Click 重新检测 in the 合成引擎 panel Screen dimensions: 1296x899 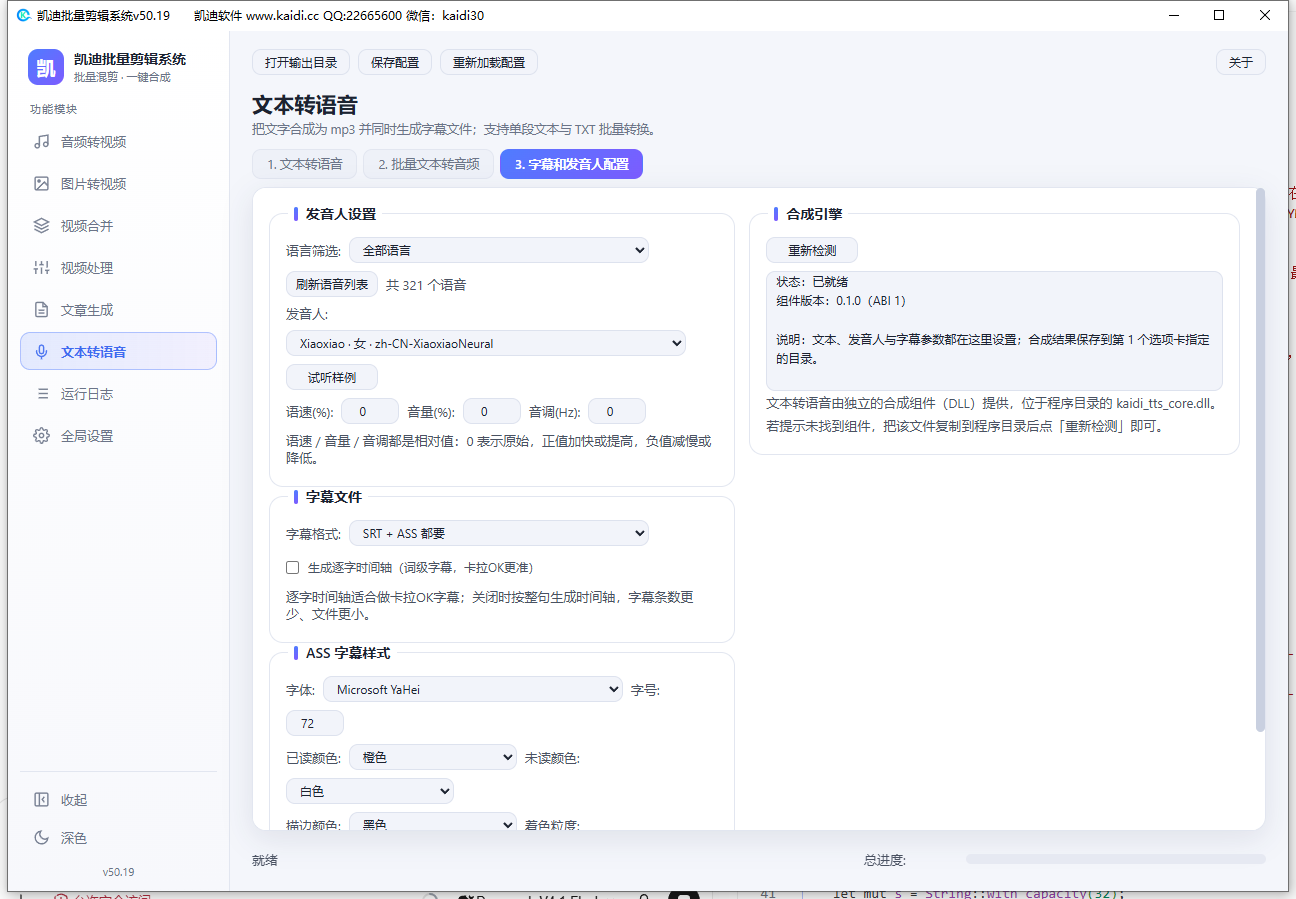coord(812,250)
